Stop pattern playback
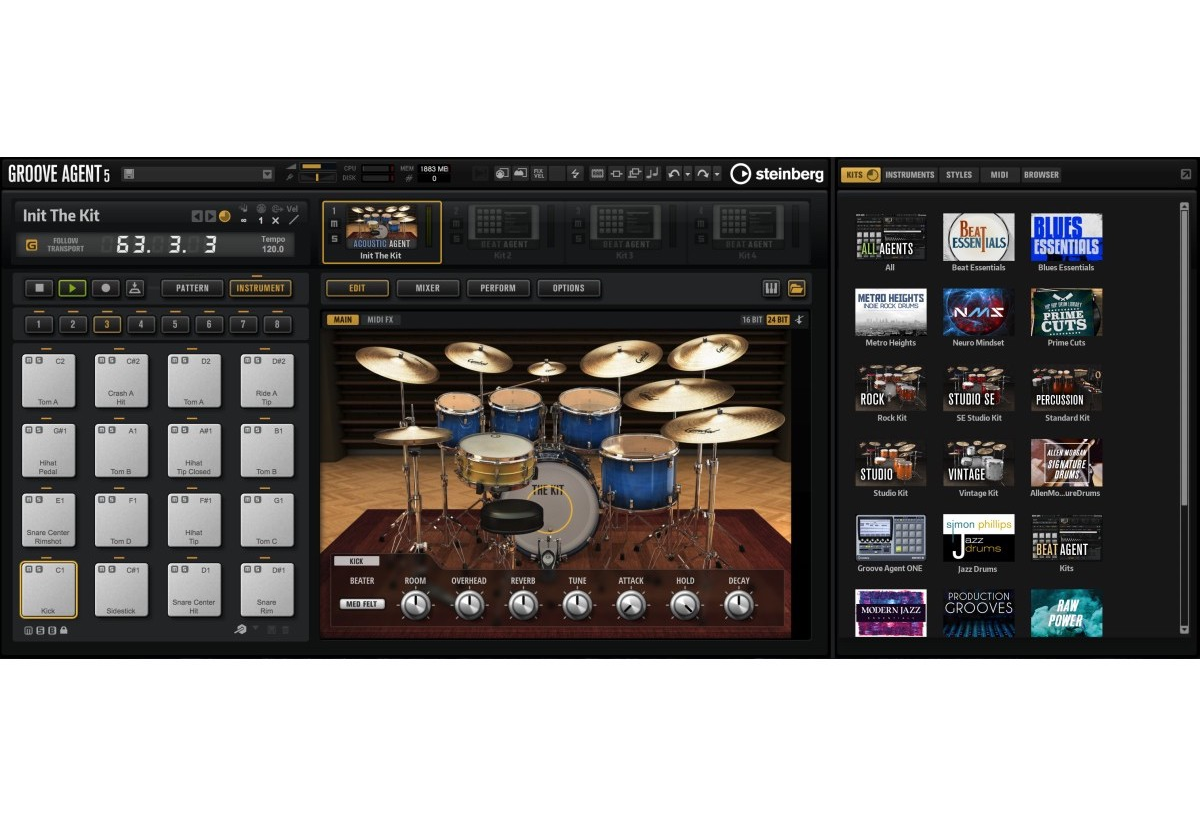Viewport: 1200px width, 840px height. (x=39, y=288)
